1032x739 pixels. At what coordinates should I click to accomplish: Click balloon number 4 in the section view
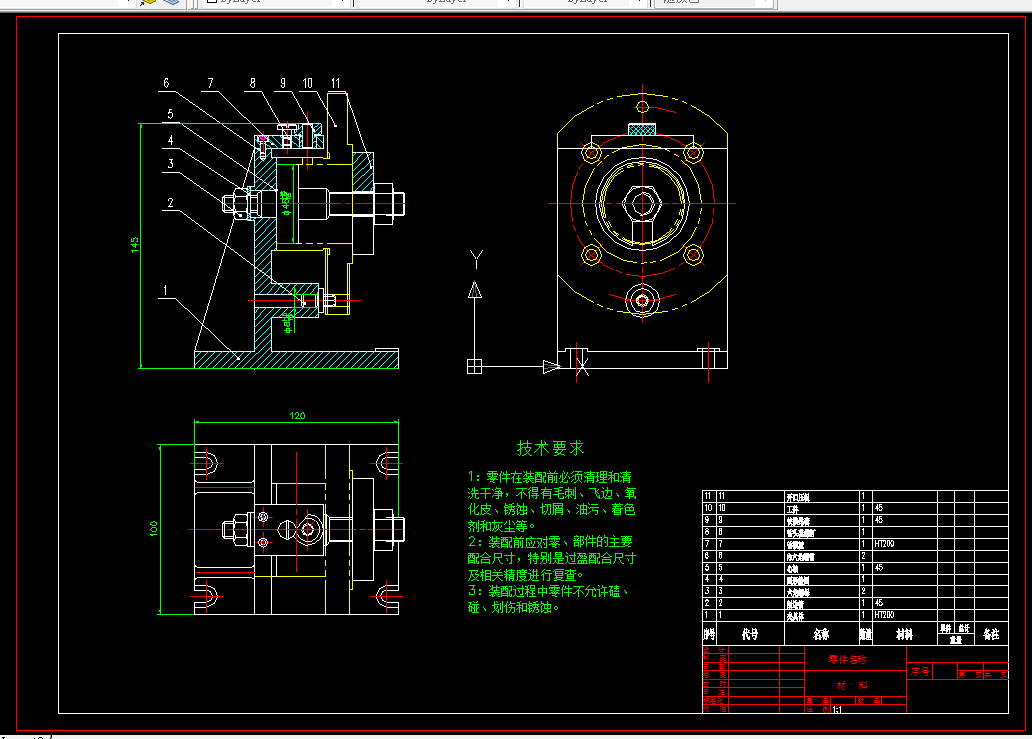(170, 140)
